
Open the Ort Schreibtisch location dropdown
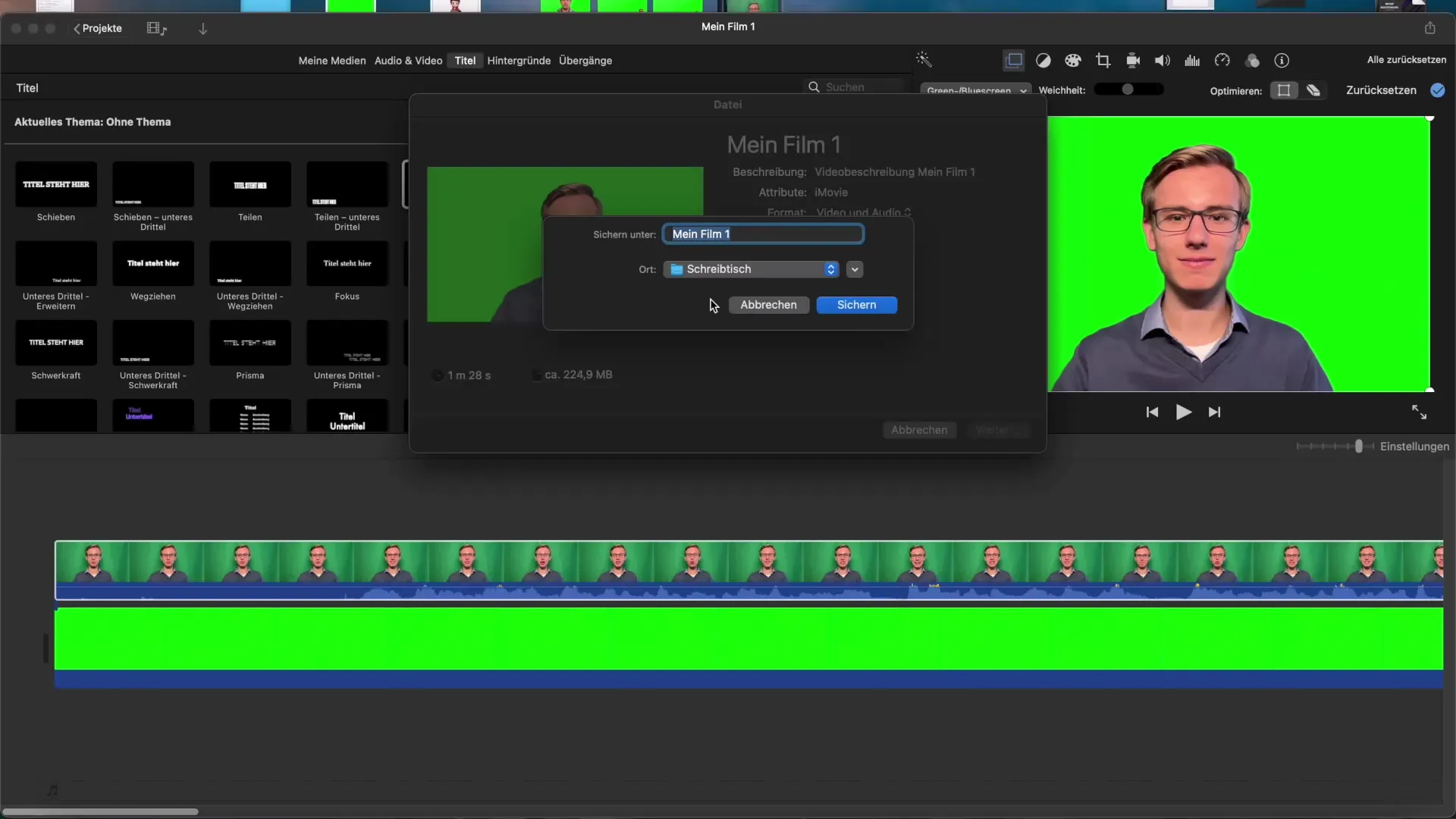click(x=751, y=269)
